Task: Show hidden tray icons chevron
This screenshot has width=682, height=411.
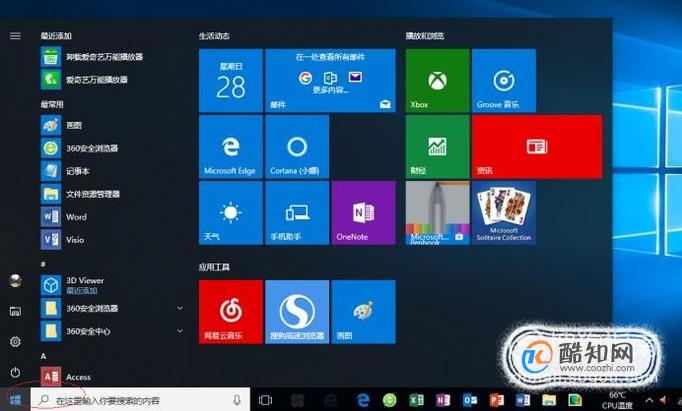Action: 649,400
